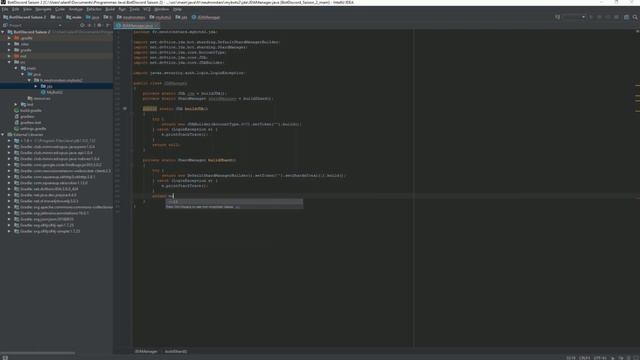The width and height of the screenshot is (640, 360).
Task: Open build.gradle file
Action: (31, 110)
